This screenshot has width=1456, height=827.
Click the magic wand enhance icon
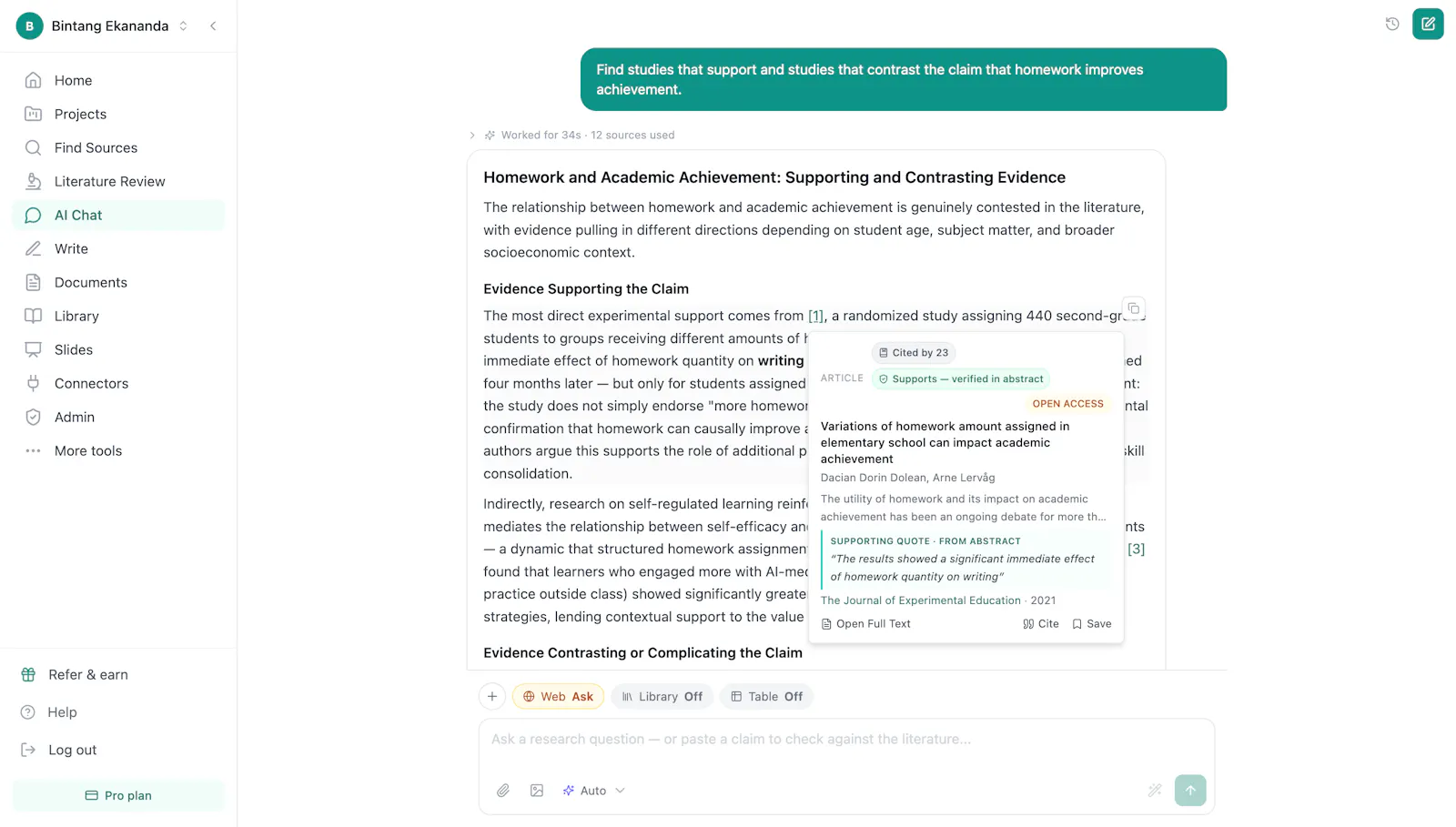[1155, 791]
